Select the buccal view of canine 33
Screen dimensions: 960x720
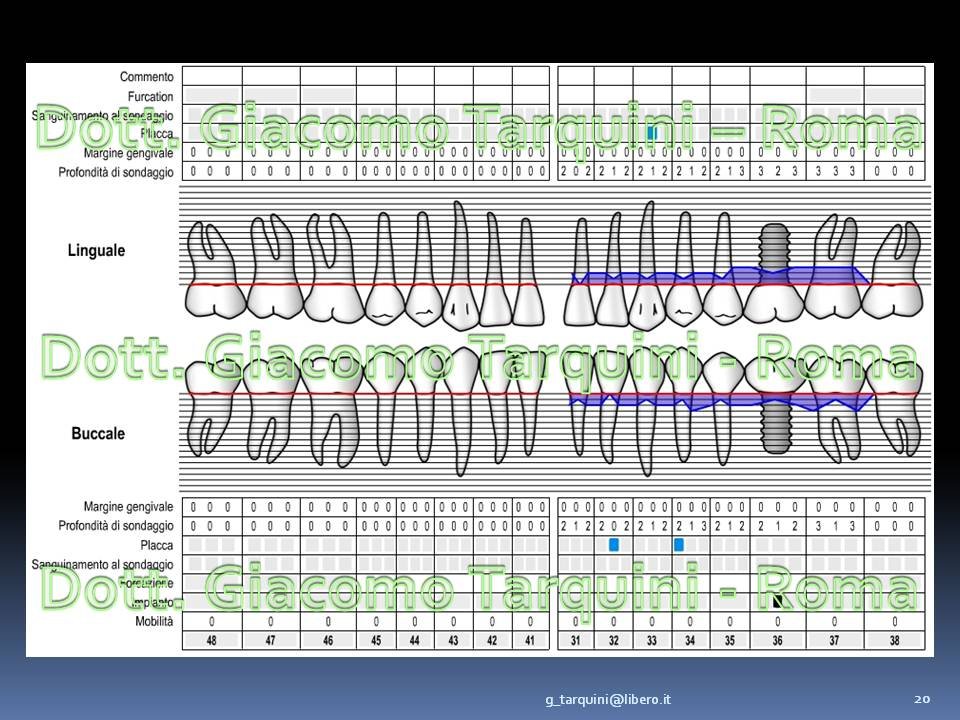647,411
